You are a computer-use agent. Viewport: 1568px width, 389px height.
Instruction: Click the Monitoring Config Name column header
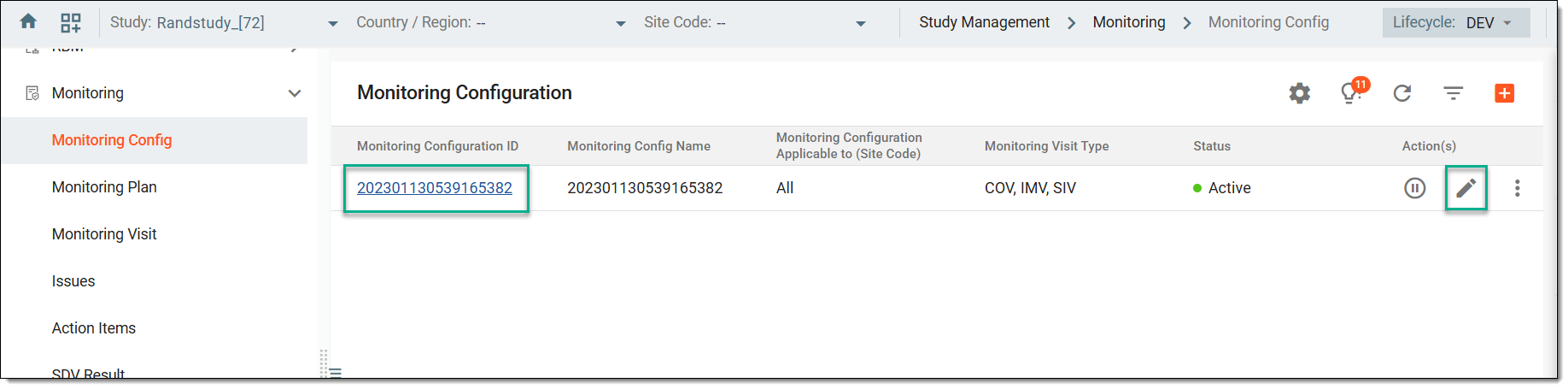tap(639, 146)
